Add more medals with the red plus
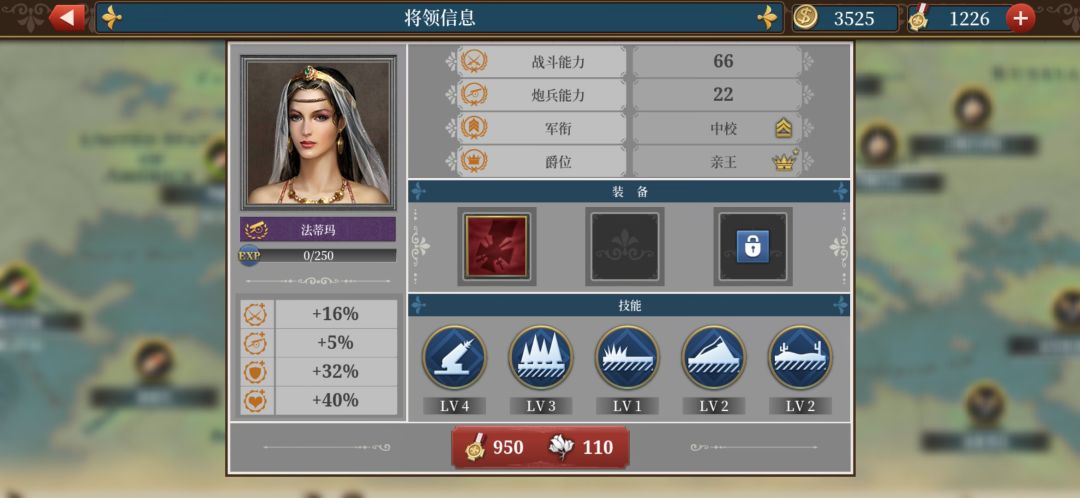Screen dimensions: 1080x498 1020,19
